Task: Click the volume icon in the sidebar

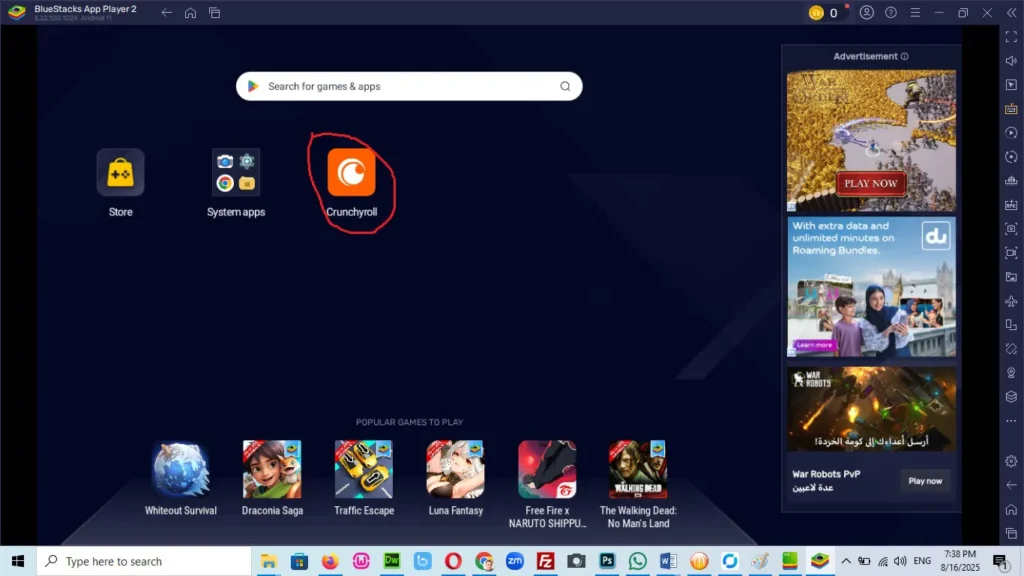Action: pos(1011,61)
